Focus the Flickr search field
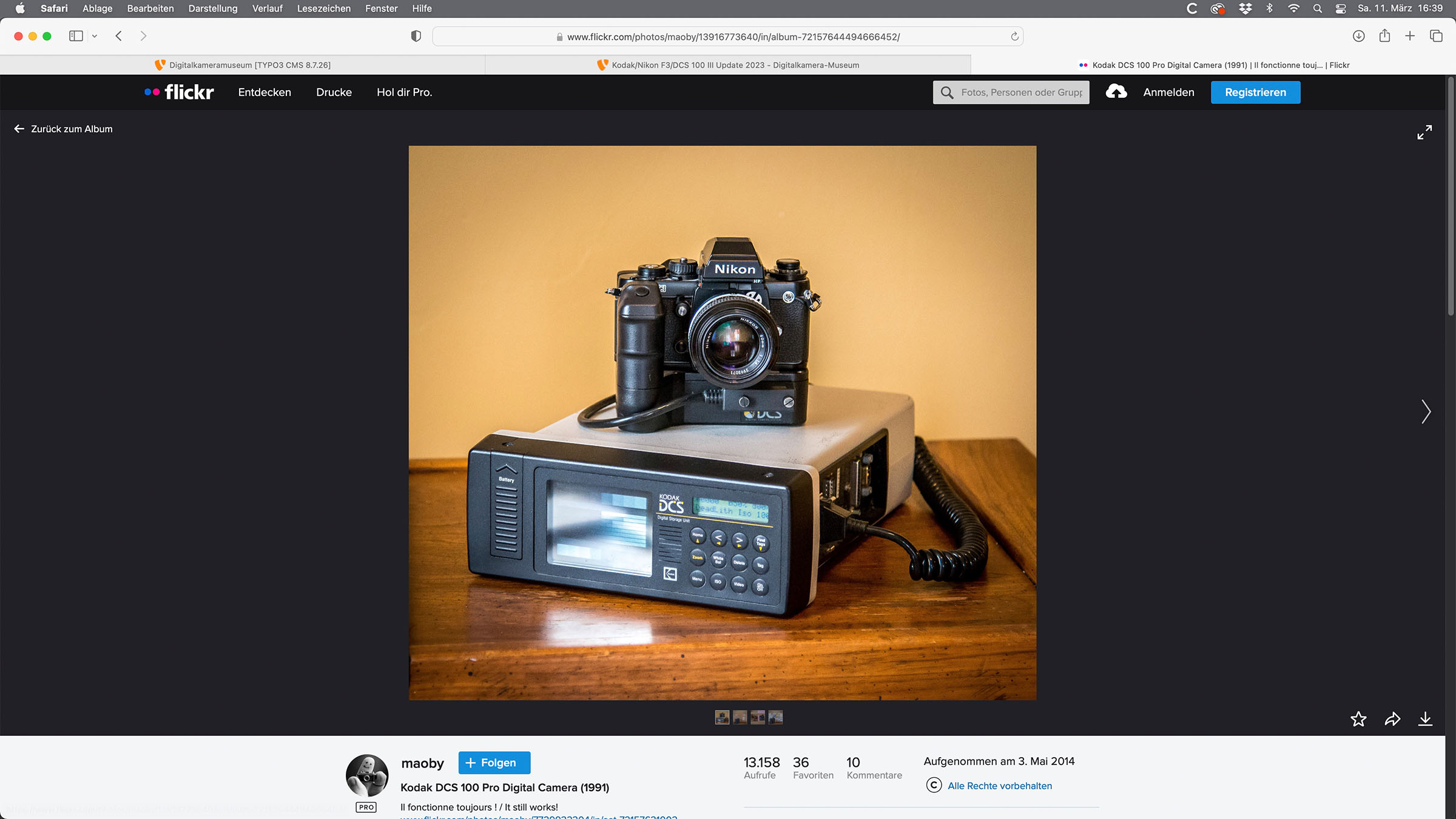This screenshot has width=1456, height=819. click(x=1011, y=92)
